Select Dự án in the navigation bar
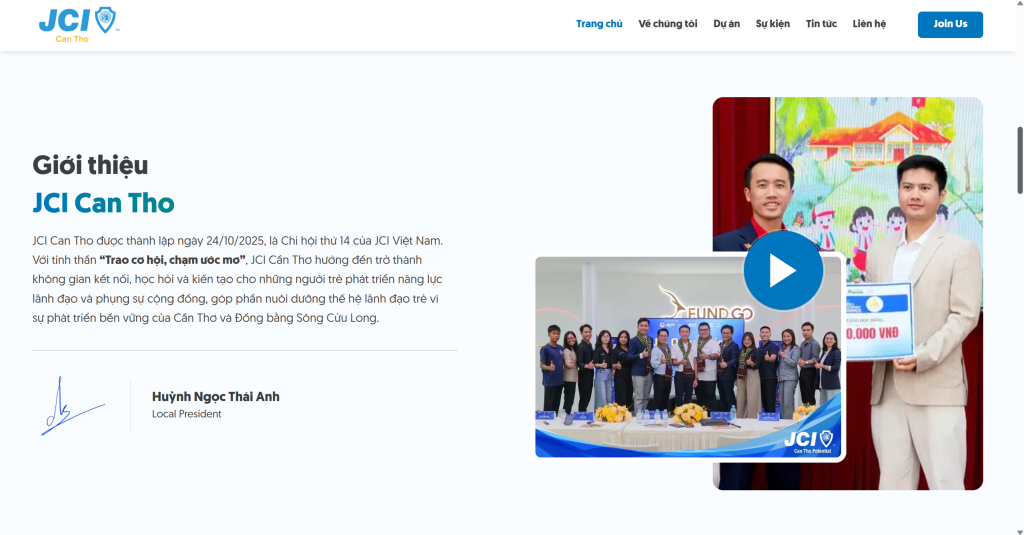The image size is (1024, 535). (727, 24)
